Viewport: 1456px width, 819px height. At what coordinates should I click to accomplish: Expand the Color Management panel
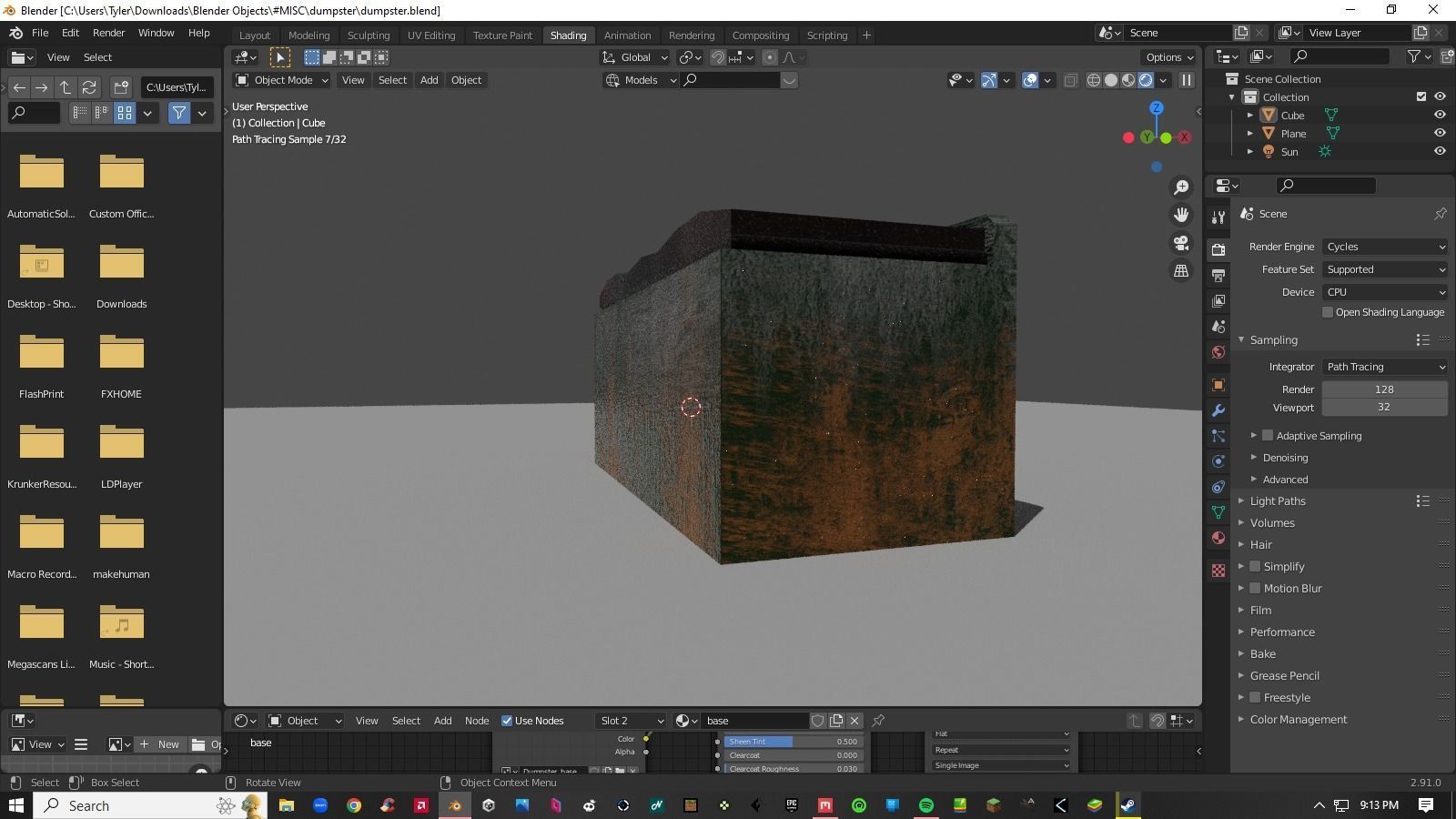[1299, 720]
